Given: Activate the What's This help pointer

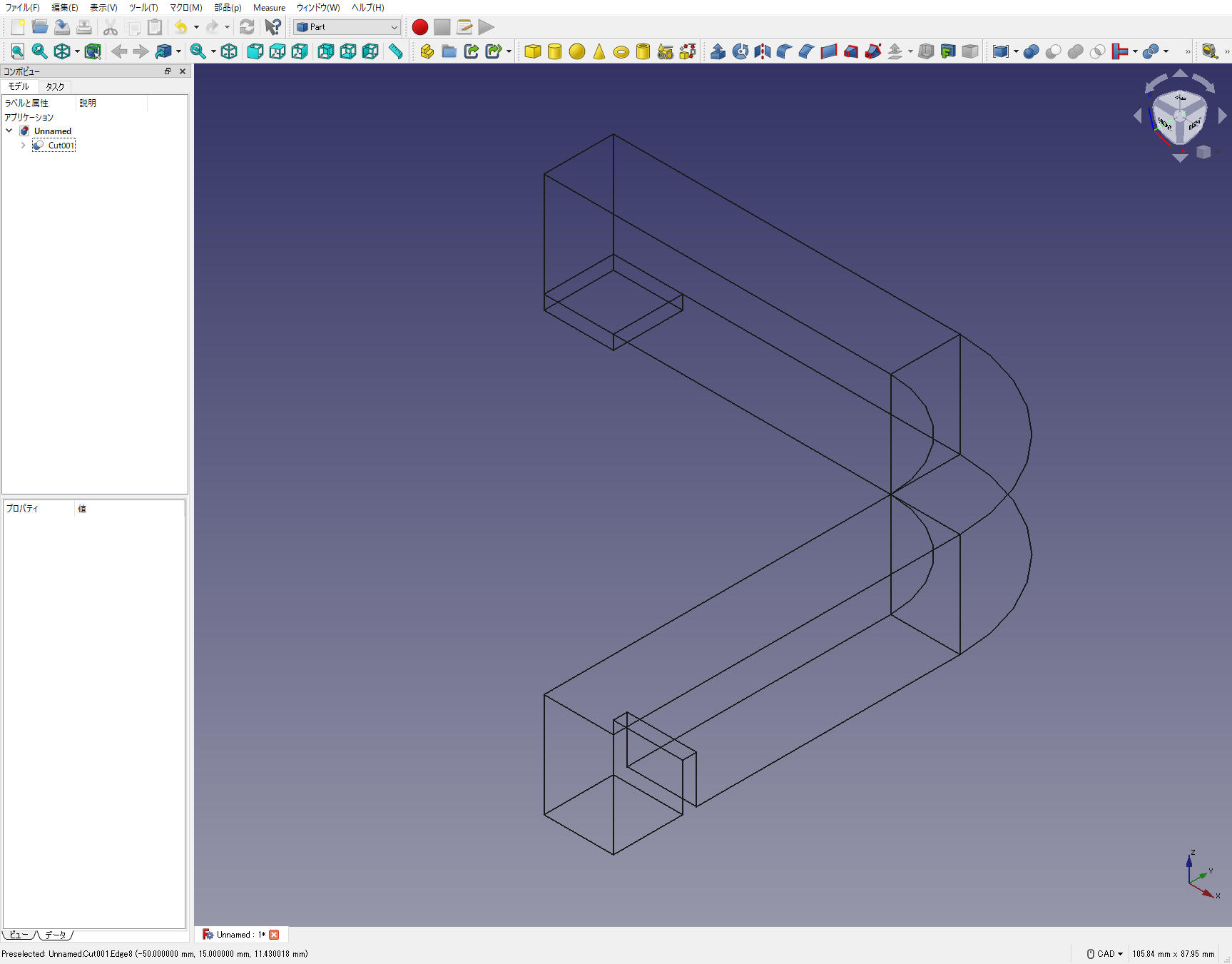Looking at the screenshot, I should (273, 27).
